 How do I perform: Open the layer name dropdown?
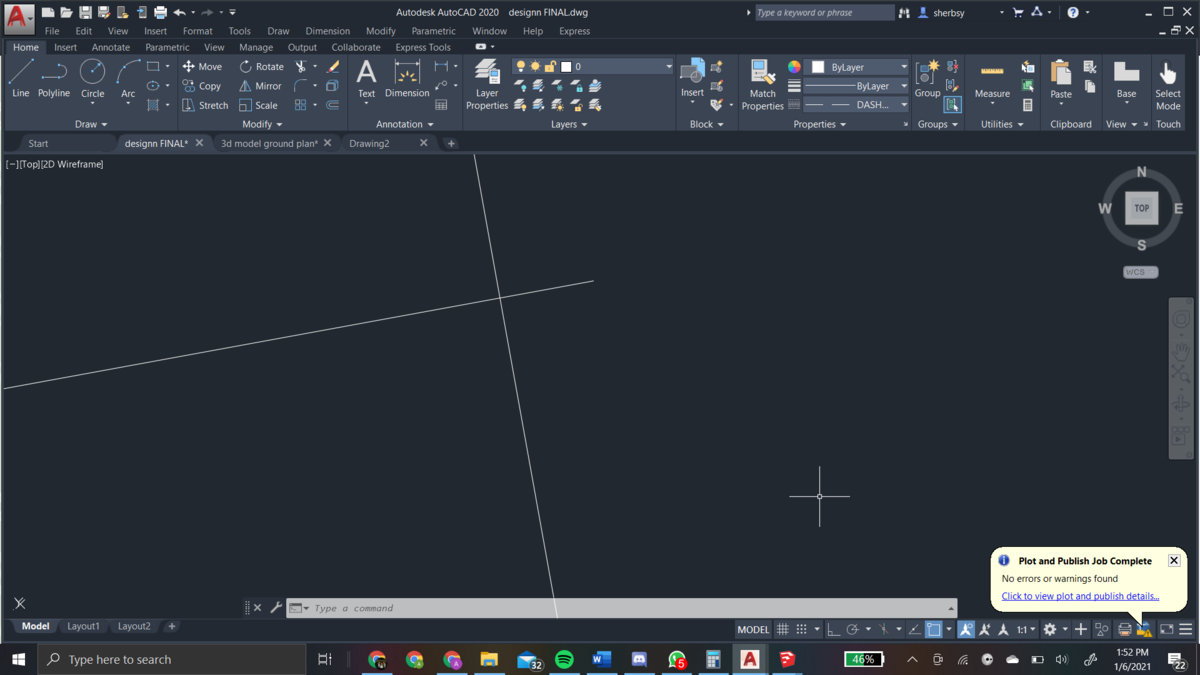(668, 67)
